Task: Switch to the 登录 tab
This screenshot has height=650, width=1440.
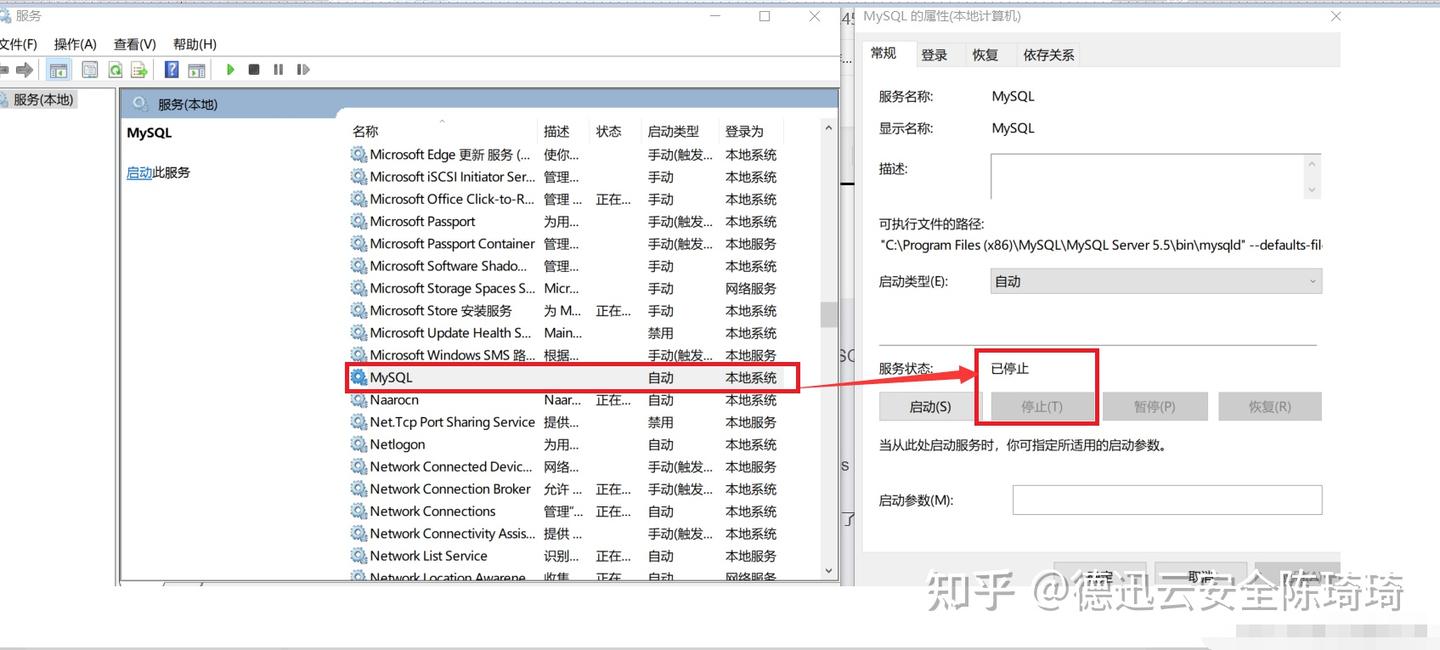Action: click(936, 54)
